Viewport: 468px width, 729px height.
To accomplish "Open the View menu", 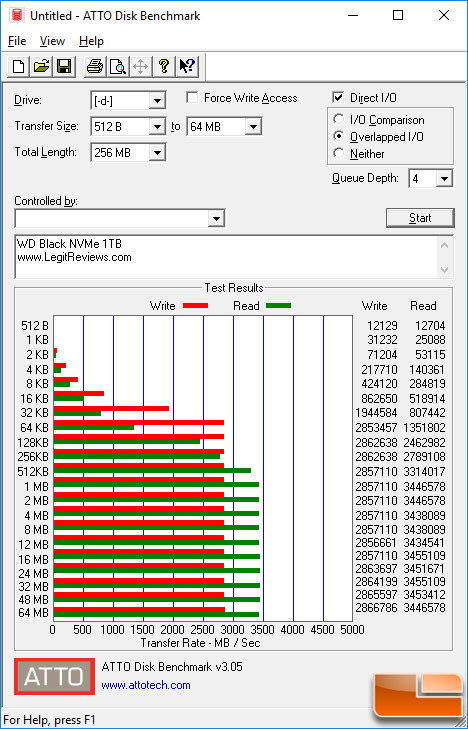I will [52, 41].
